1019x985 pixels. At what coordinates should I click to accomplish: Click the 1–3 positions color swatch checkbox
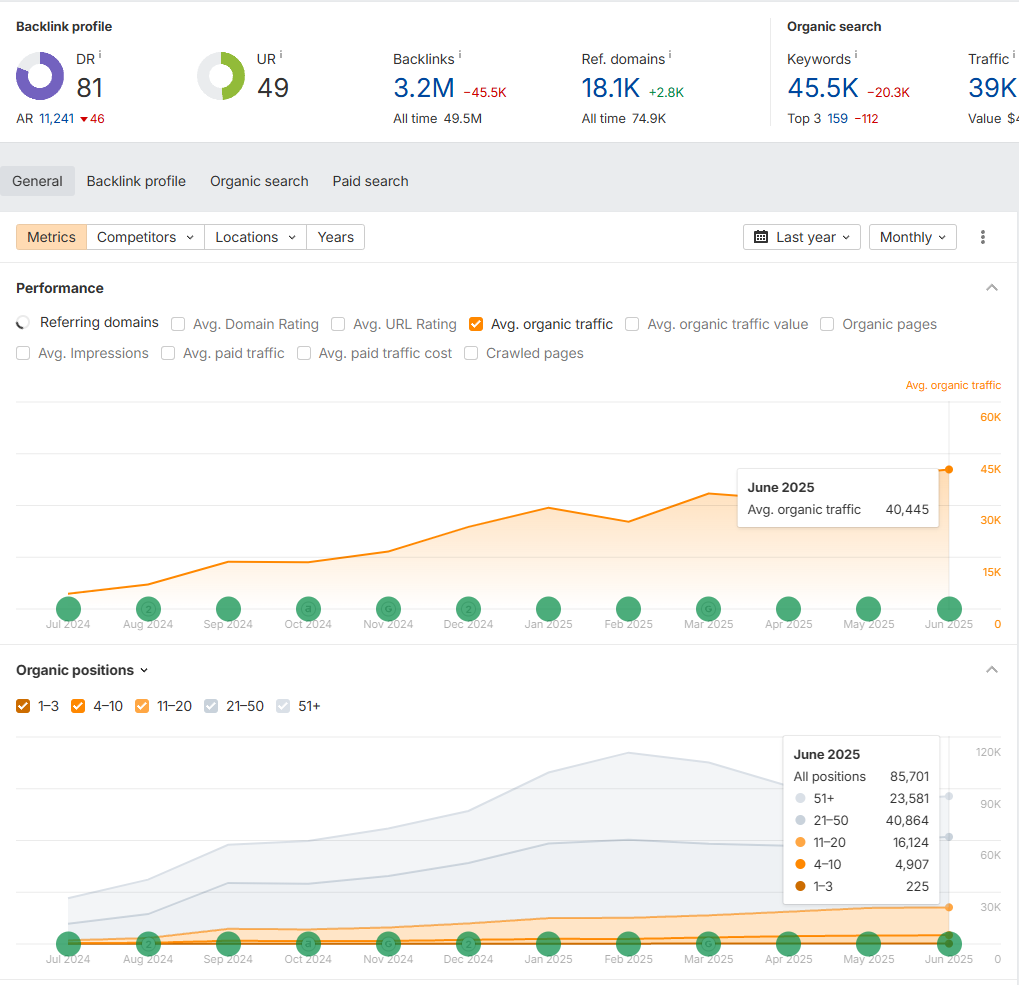pyautogui.click(x=23, y=706)
